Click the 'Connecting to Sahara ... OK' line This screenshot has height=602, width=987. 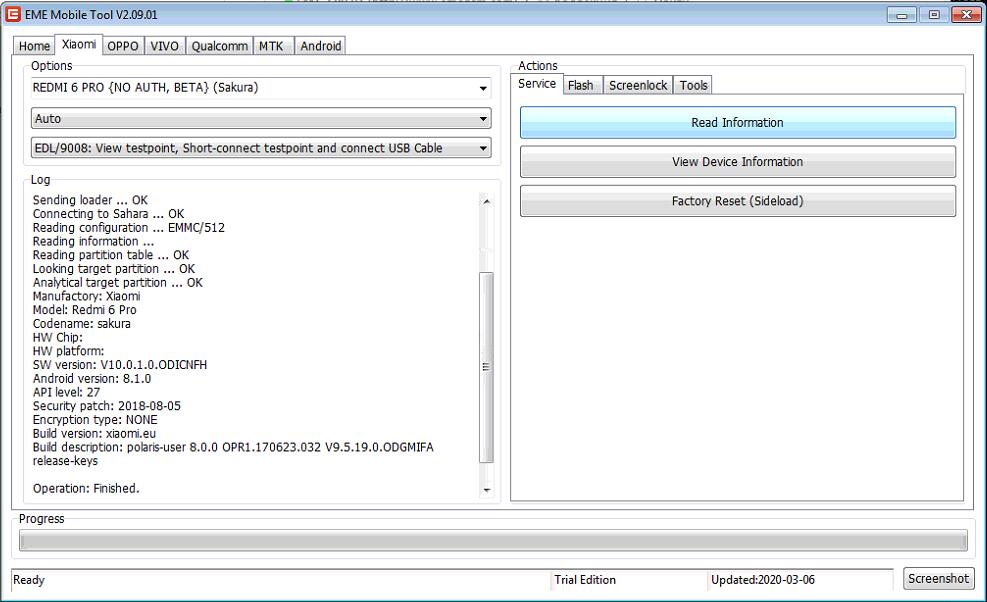tap(108, 214)
